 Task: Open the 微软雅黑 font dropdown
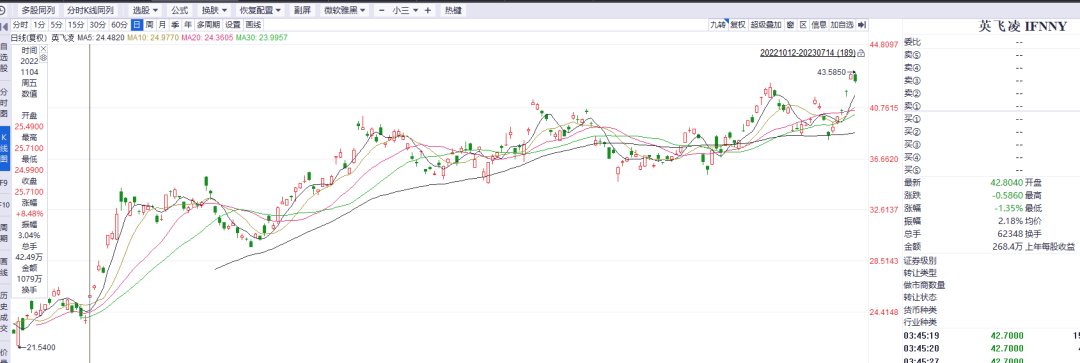pos(344,10)
